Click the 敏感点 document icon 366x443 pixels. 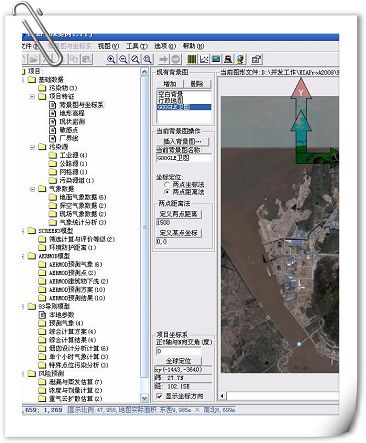tap(53, 130)
